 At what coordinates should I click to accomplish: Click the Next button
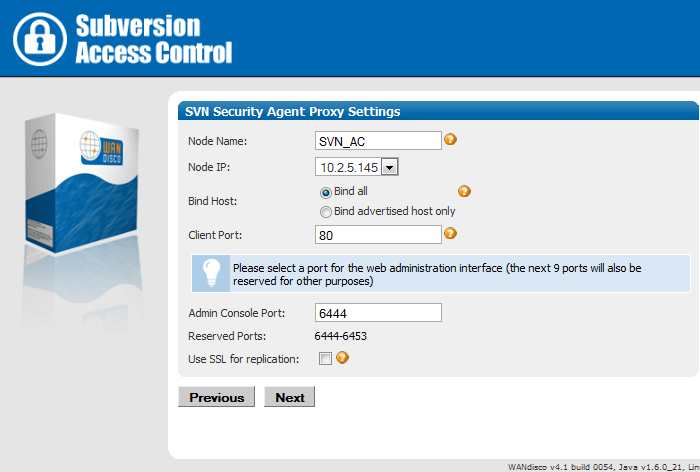point(290,397)
